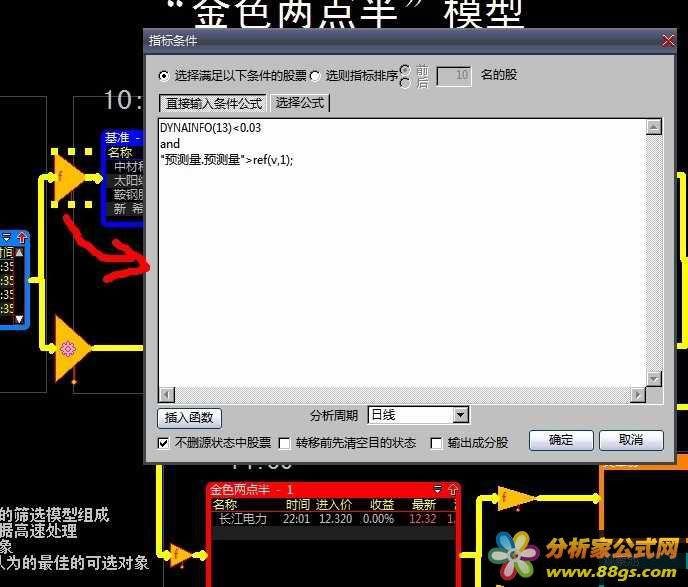688x587 pixels.
Task: Click the 时间 column header in 金色两点半 table
Action: pyautogui.click(x=297, y=505)
